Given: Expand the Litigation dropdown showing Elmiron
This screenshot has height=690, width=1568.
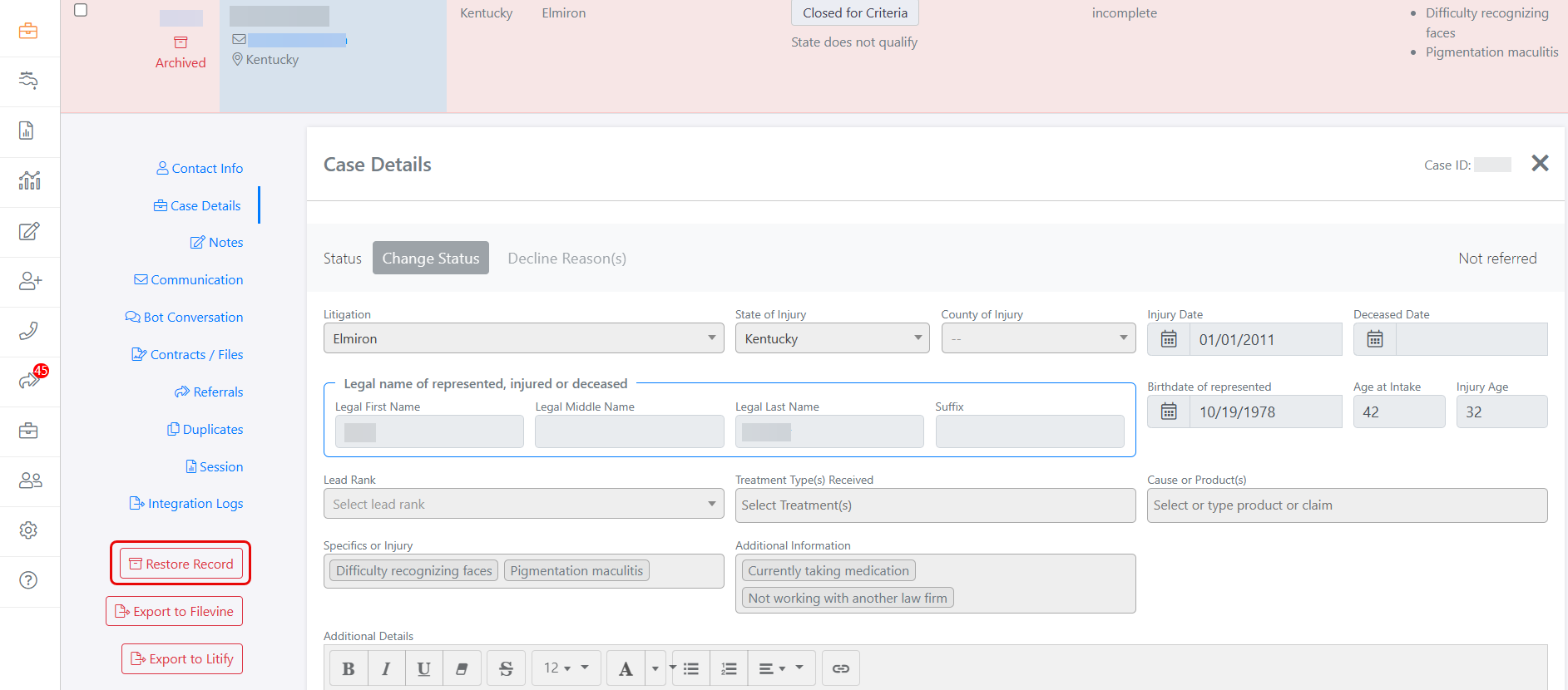Looking at the screenshot, I should pos(523,338).
